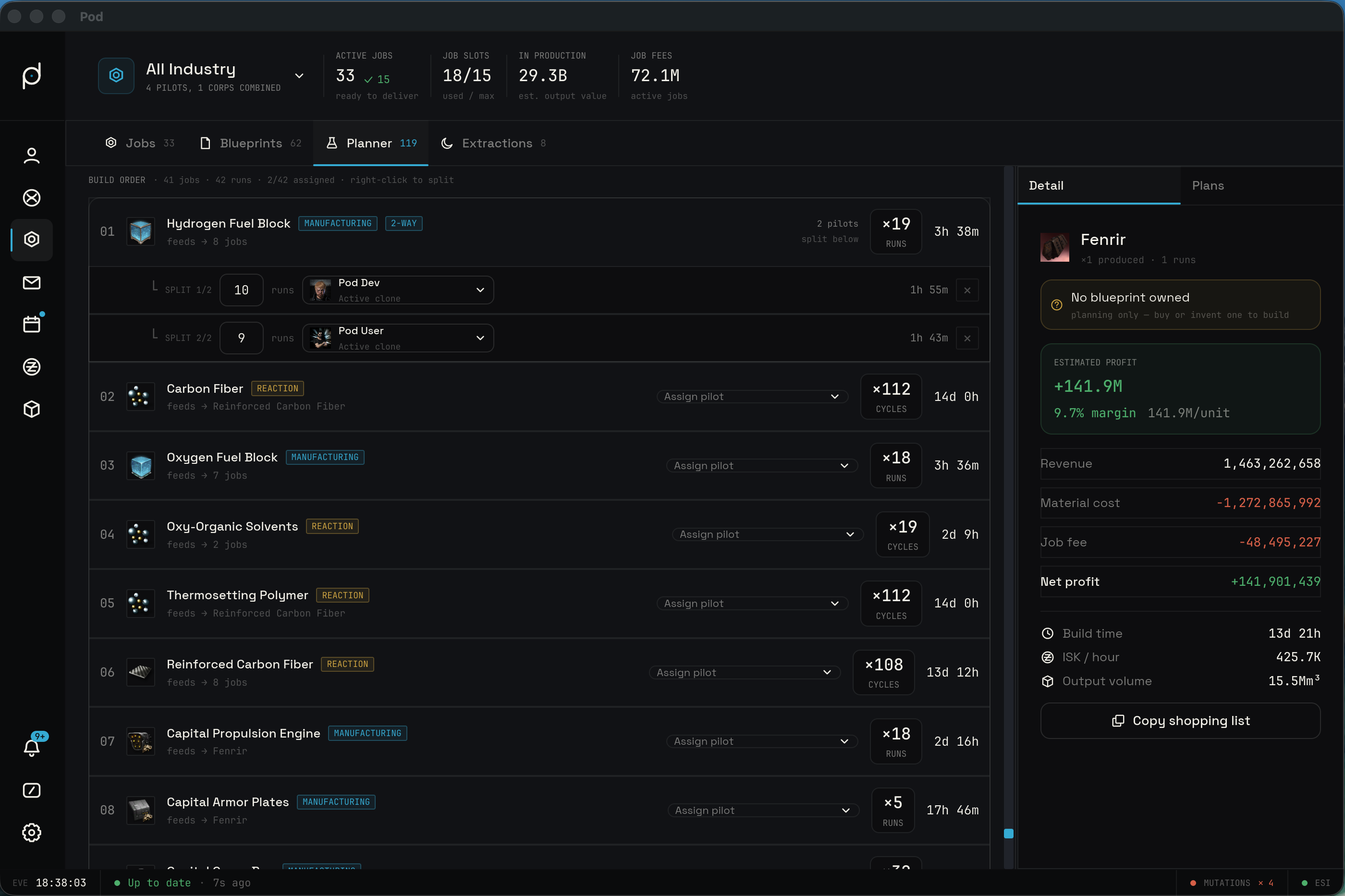Select the Industry hexagon sidebar icon
The height and width of the screenshot is (896, 1345).
(32, 240)
